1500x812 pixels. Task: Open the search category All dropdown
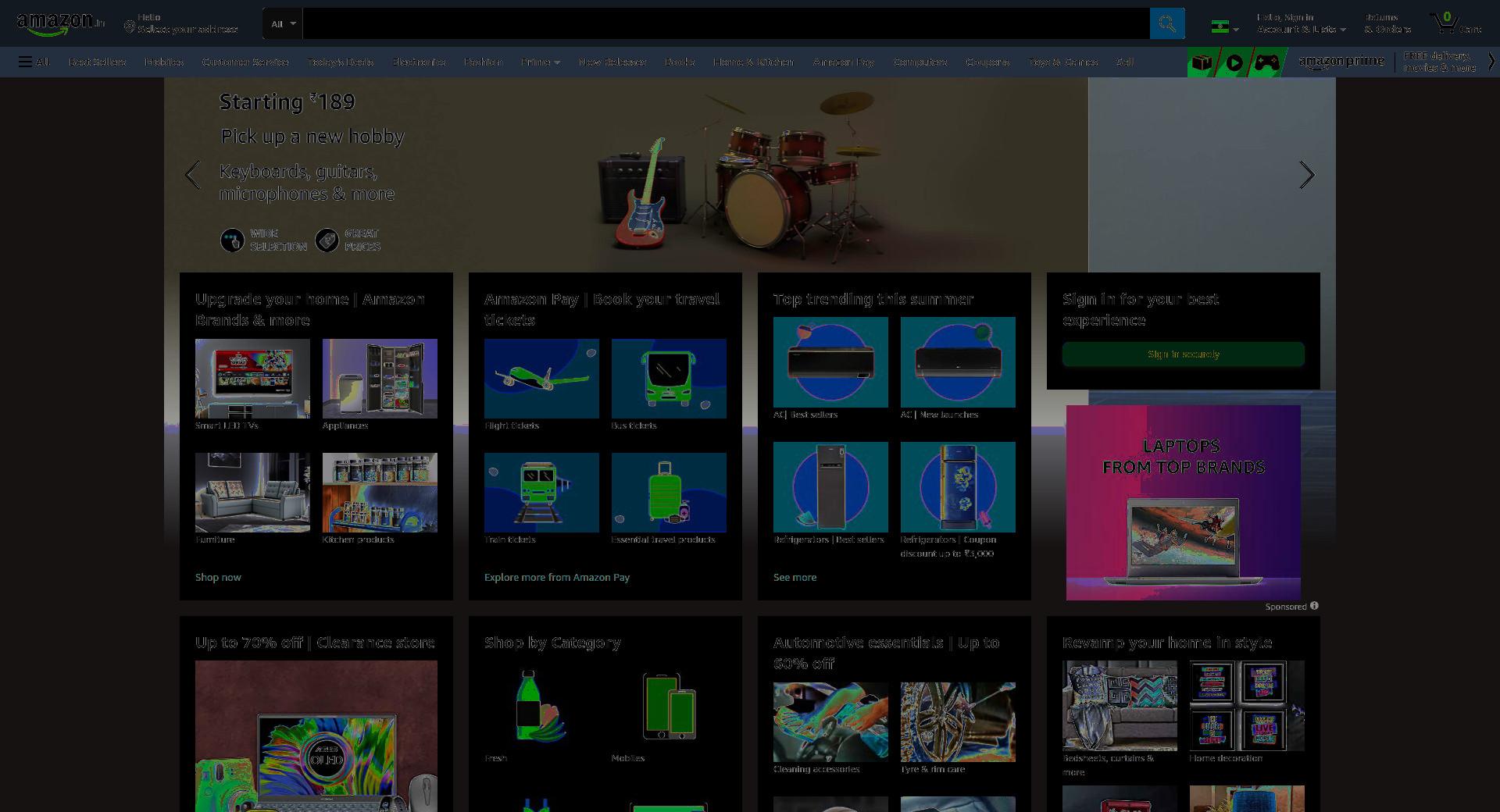[283, 23]
